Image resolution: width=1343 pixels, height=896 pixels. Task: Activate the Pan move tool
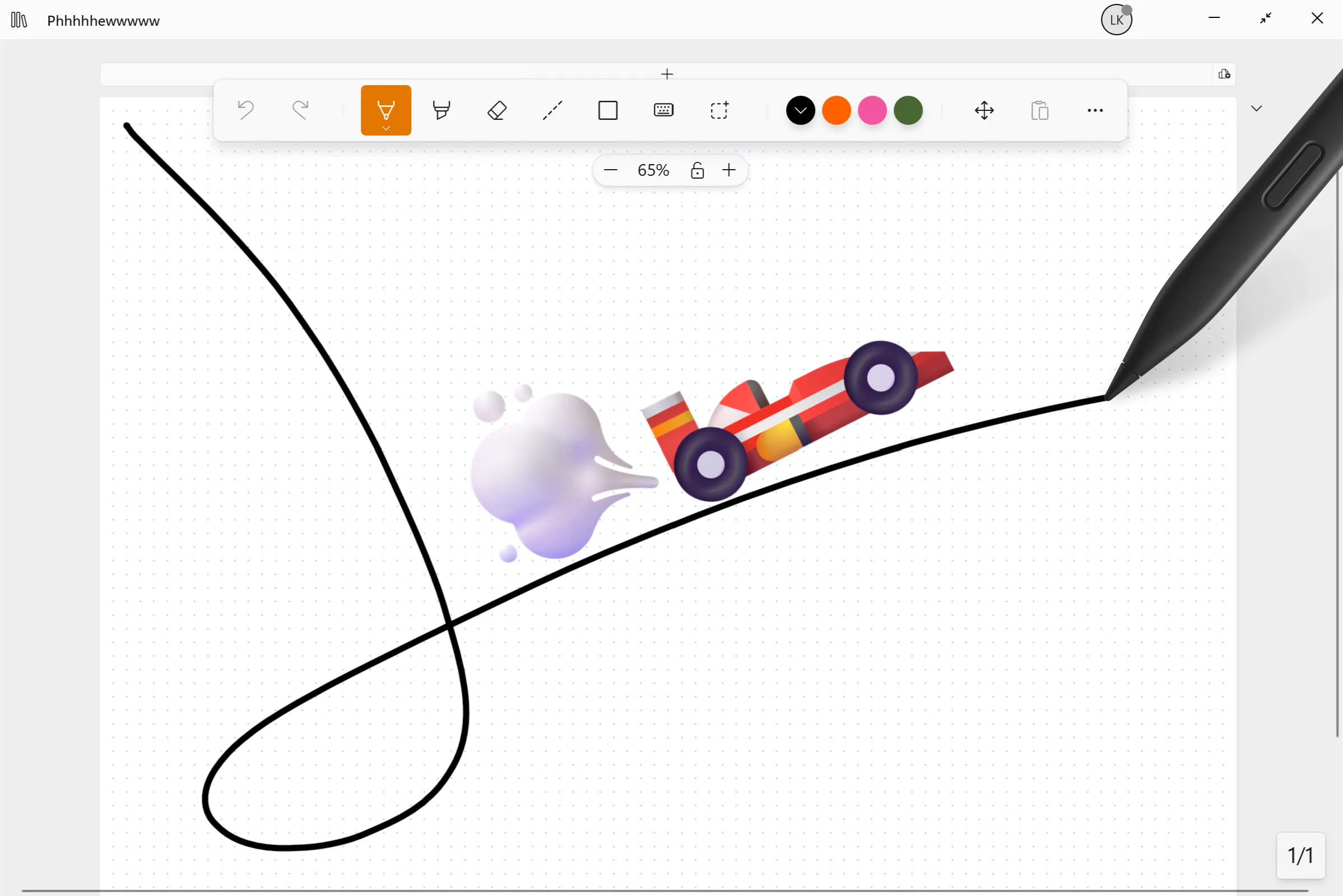point(984,110)
